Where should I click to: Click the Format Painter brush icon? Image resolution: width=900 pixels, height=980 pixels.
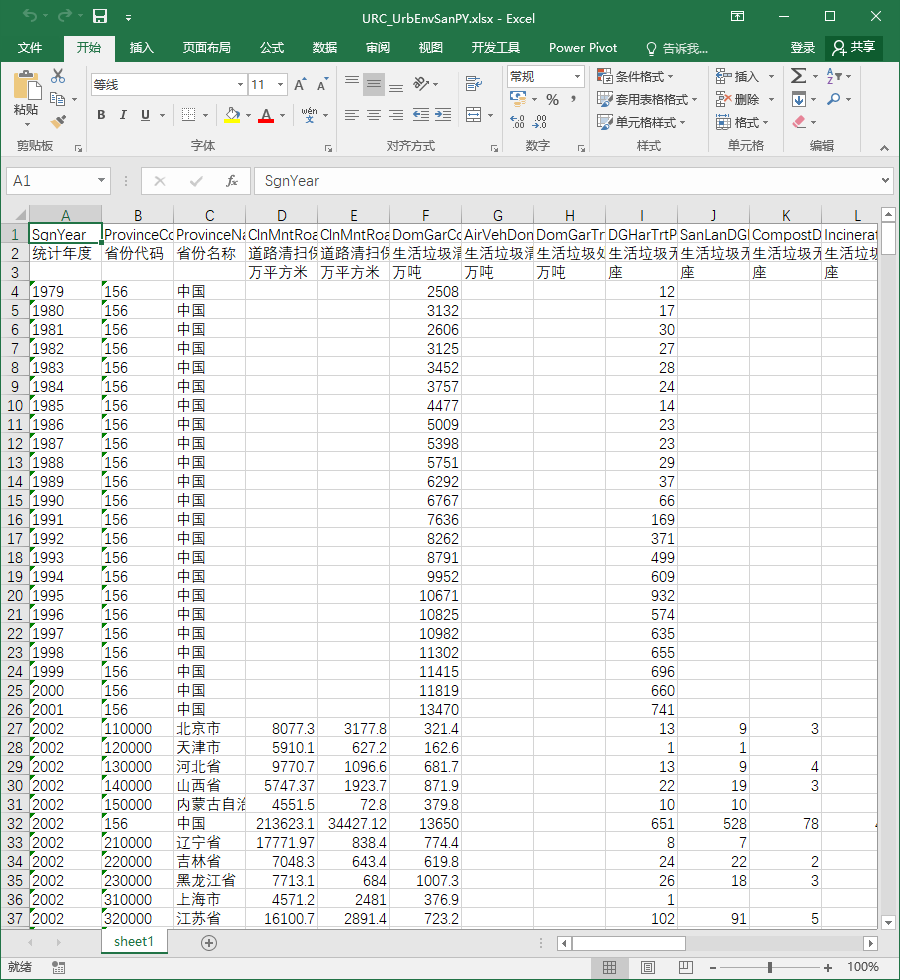pos(59,121)
